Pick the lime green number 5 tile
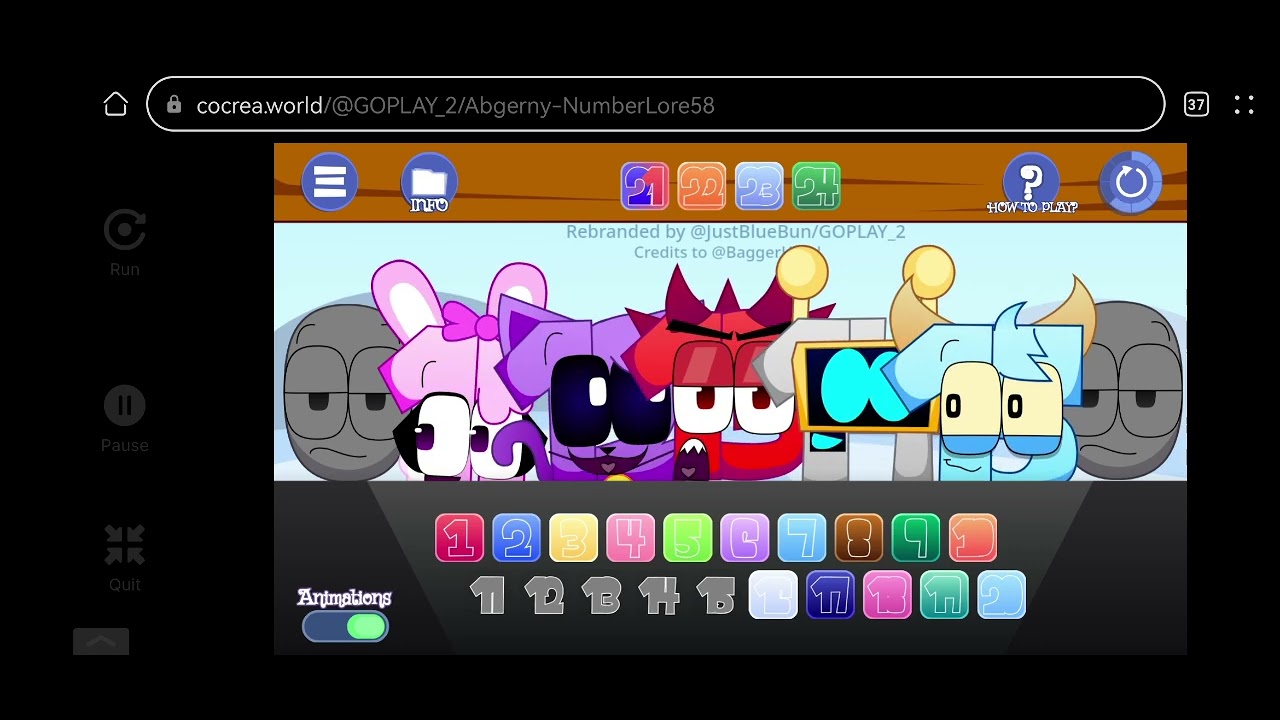 pos(688,538)
